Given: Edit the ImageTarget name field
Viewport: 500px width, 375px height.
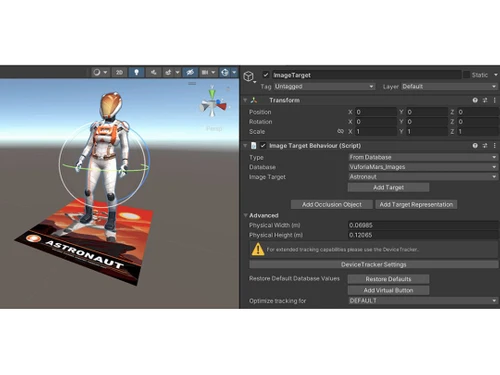Looking at the screenshot, I should click(367, 75).
